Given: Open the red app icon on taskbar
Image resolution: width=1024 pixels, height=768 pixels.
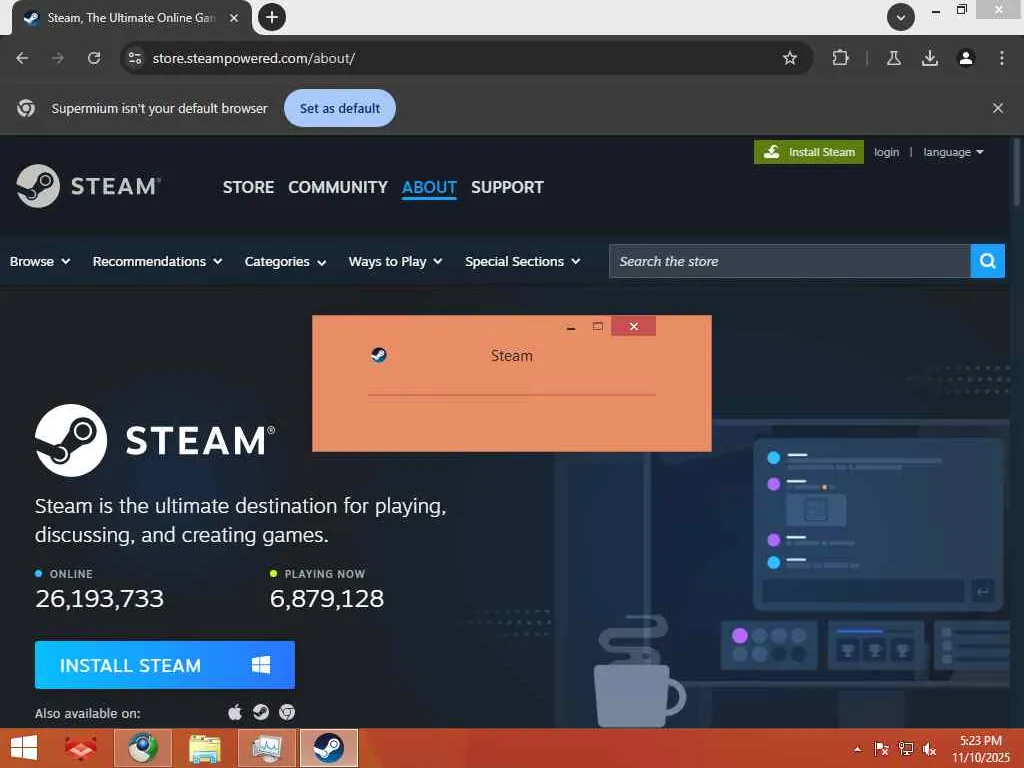Looking at the screenshot, I should click(81, 748).
